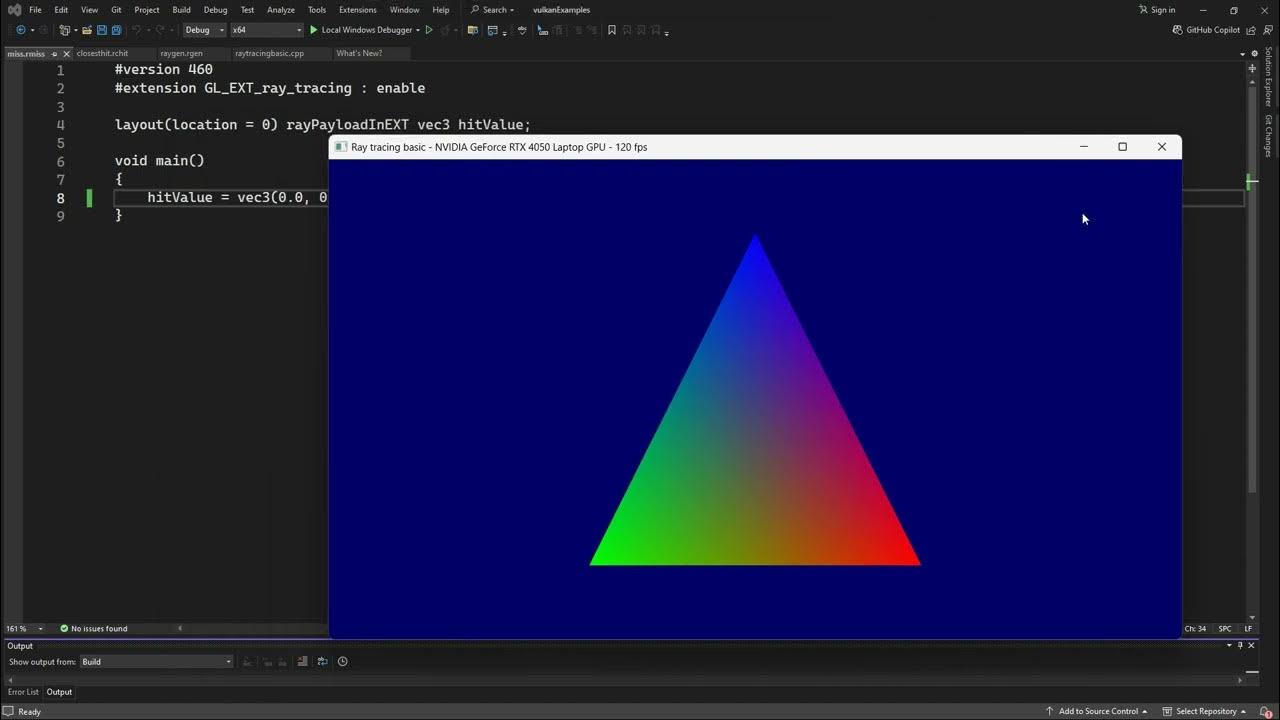Open the 161% editor zoom selector

(20, 628)
